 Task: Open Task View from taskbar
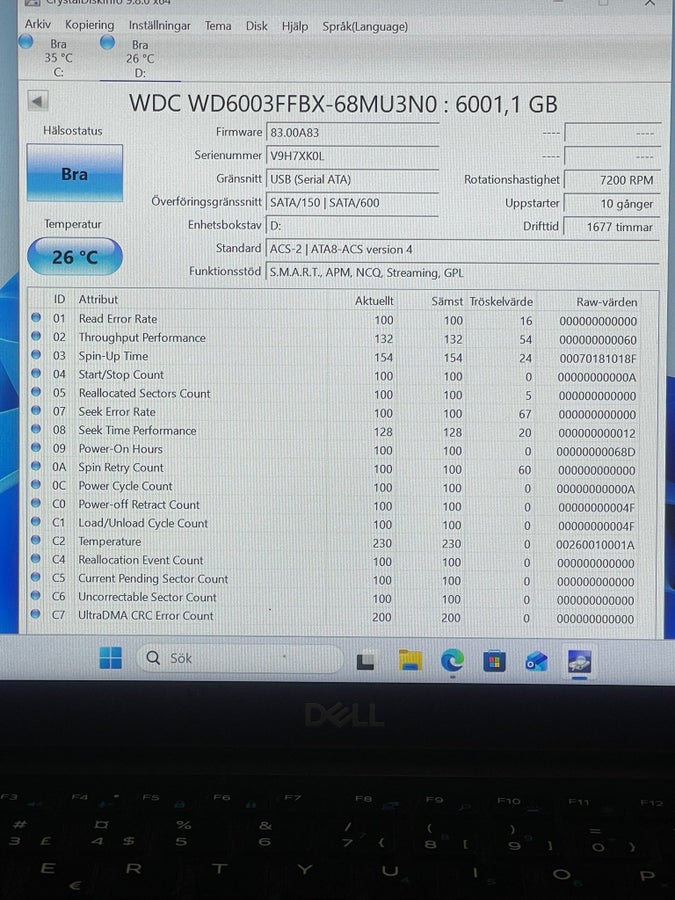[366, 661]
